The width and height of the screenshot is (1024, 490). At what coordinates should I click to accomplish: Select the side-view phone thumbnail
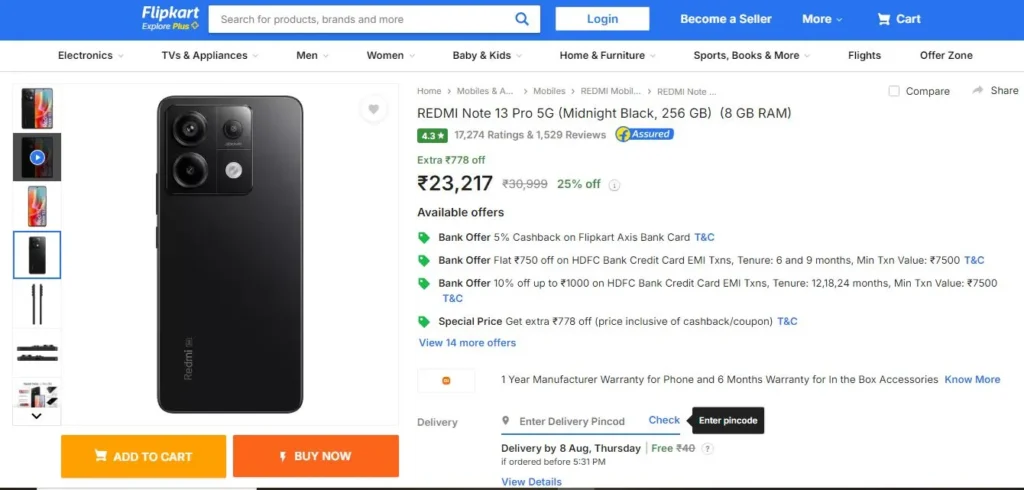coord(37,304)
